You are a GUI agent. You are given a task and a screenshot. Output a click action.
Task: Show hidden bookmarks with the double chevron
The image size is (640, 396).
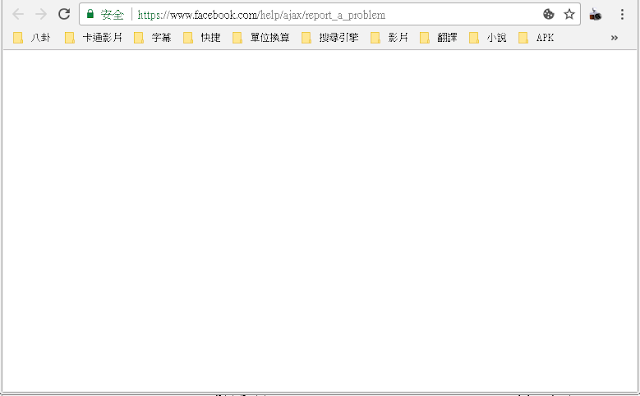614,38
